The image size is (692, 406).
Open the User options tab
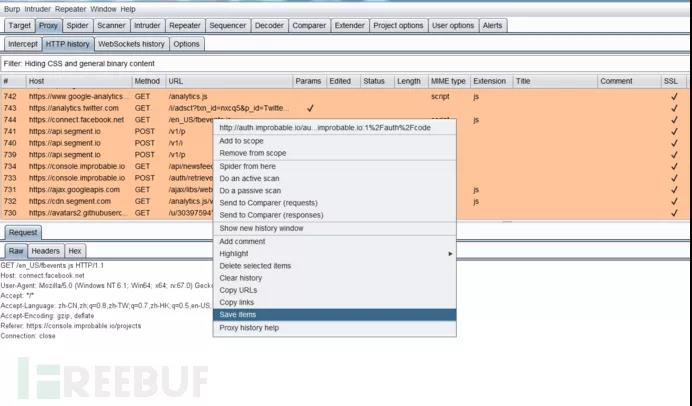[453, 26]
